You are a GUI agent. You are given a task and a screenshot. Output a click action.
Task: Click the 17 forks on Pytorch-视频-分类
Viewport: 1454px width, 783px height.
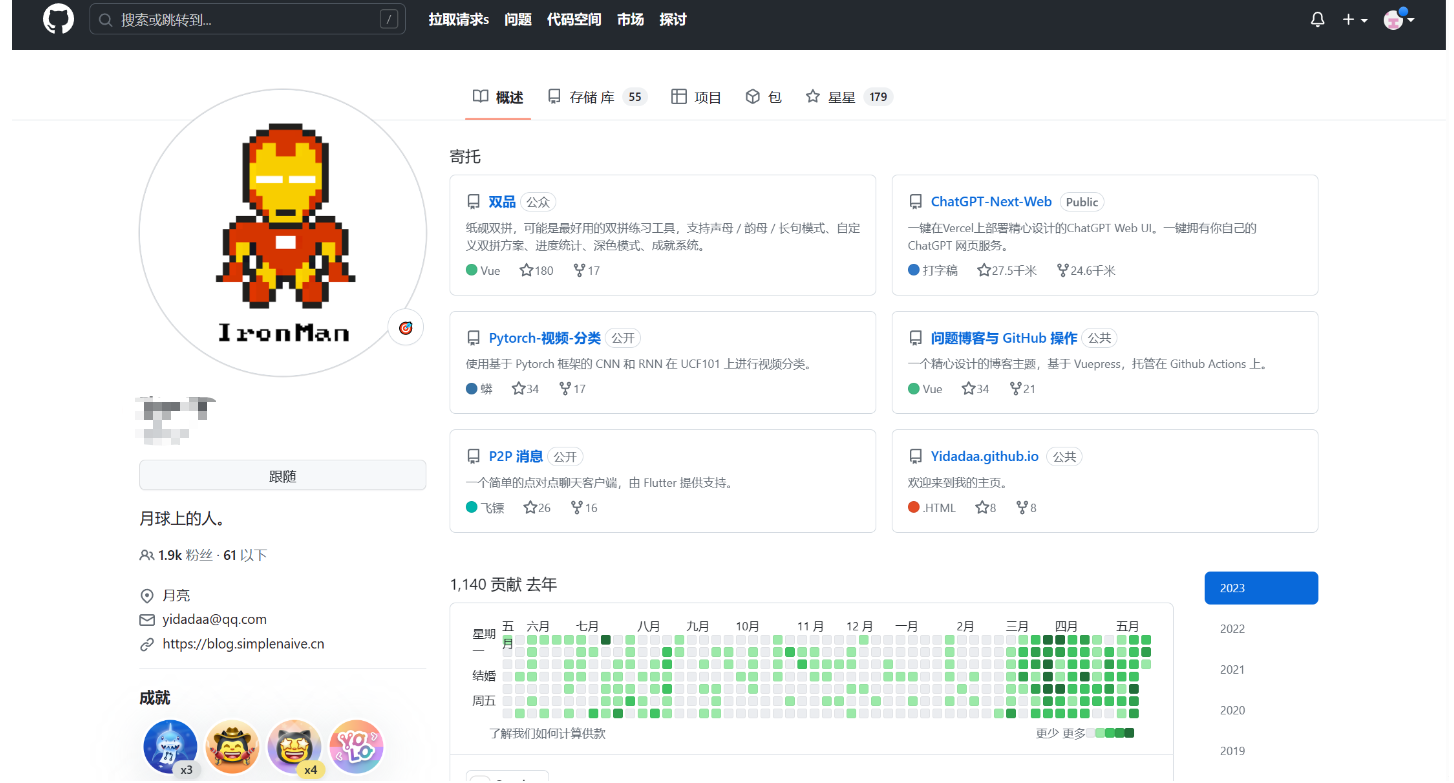(573, 389)
